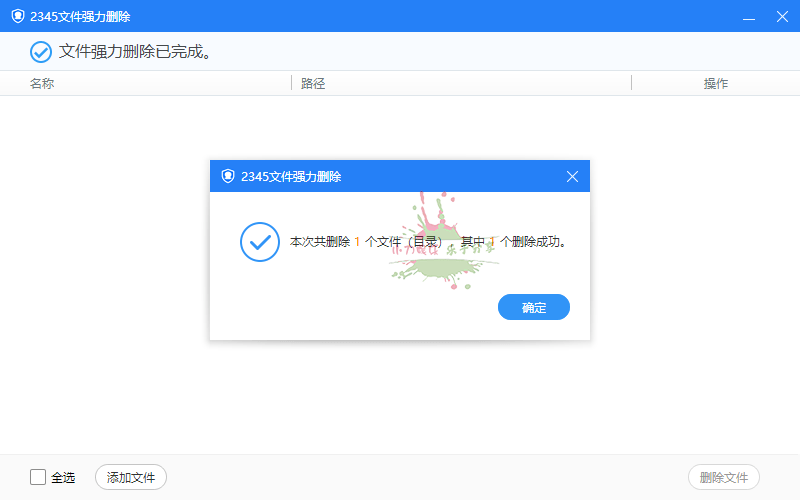This screenshot has height=500, width=800.
Task: Close the 2345文件强力删除 popup dialog
Action: pyautogui.click(x=572, y=176)
